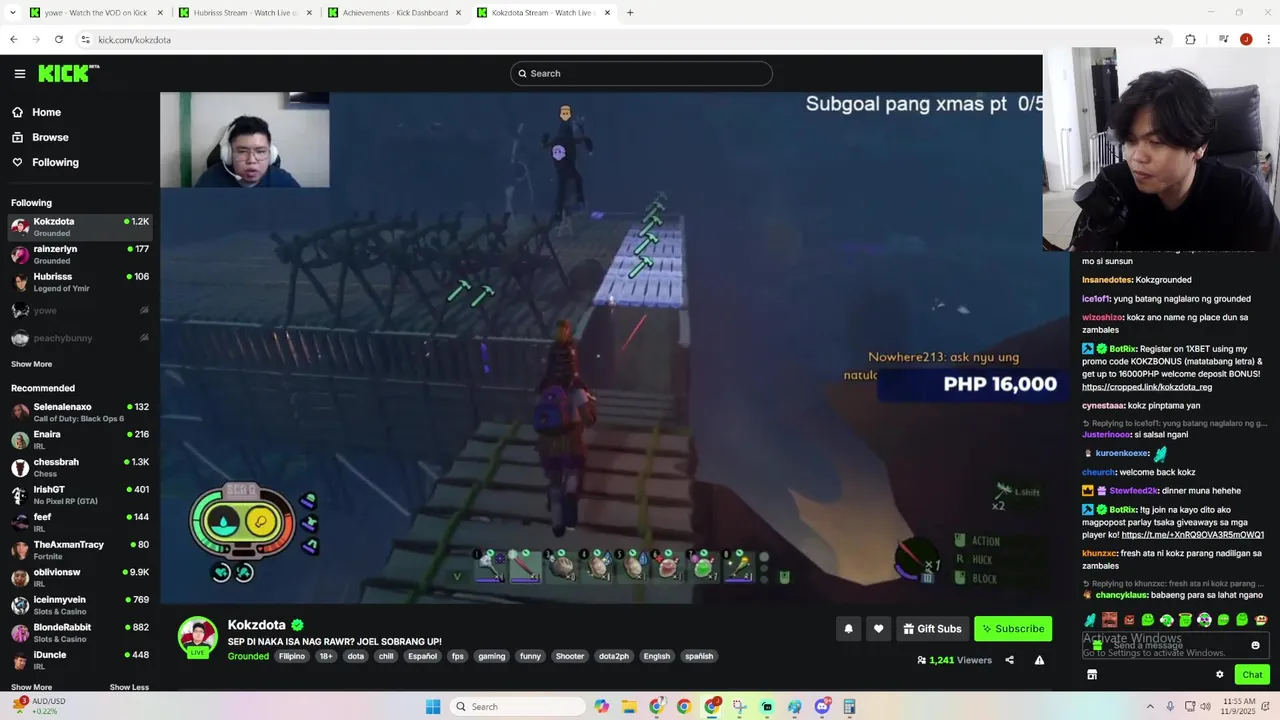This screenshot has height=720, width=1280.
Task: Open Hubrisss channel in Following list
Action: coord(80,282)
